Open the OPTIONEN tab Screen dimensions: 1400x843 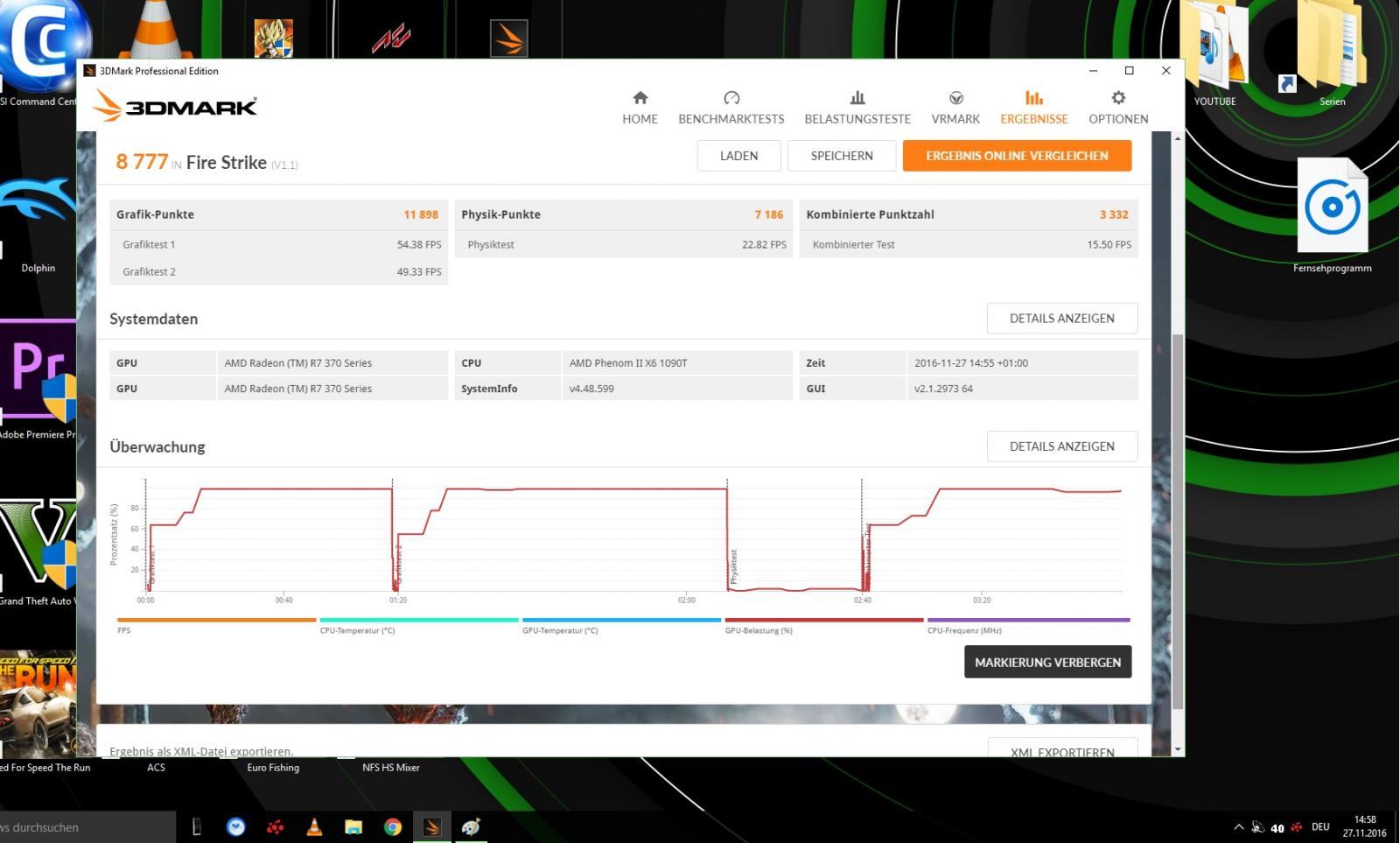pyautogui.click(x=1118, y=107)
